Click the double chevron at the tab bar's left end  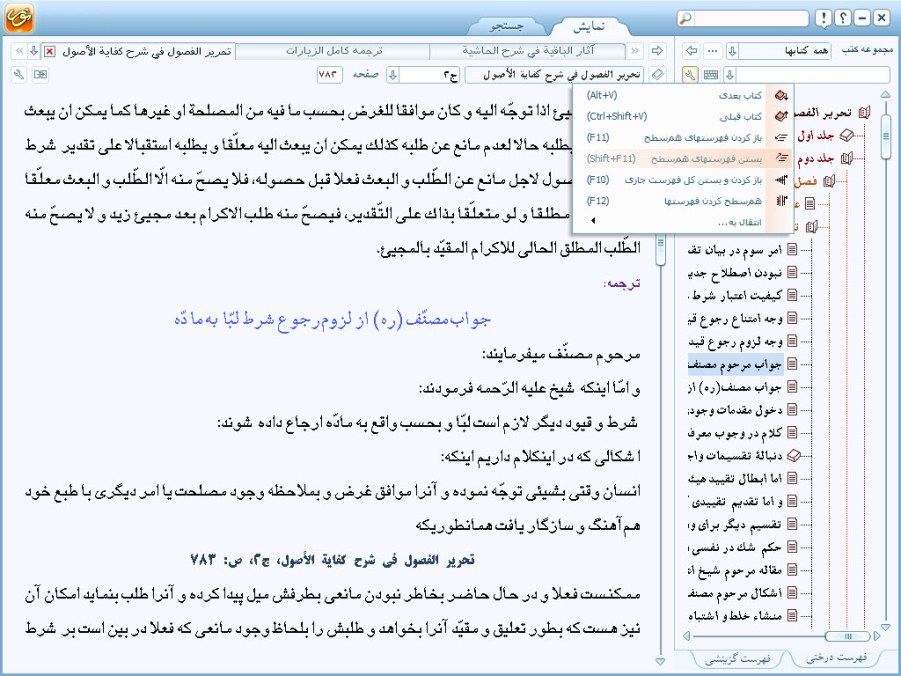pos(20,51)
